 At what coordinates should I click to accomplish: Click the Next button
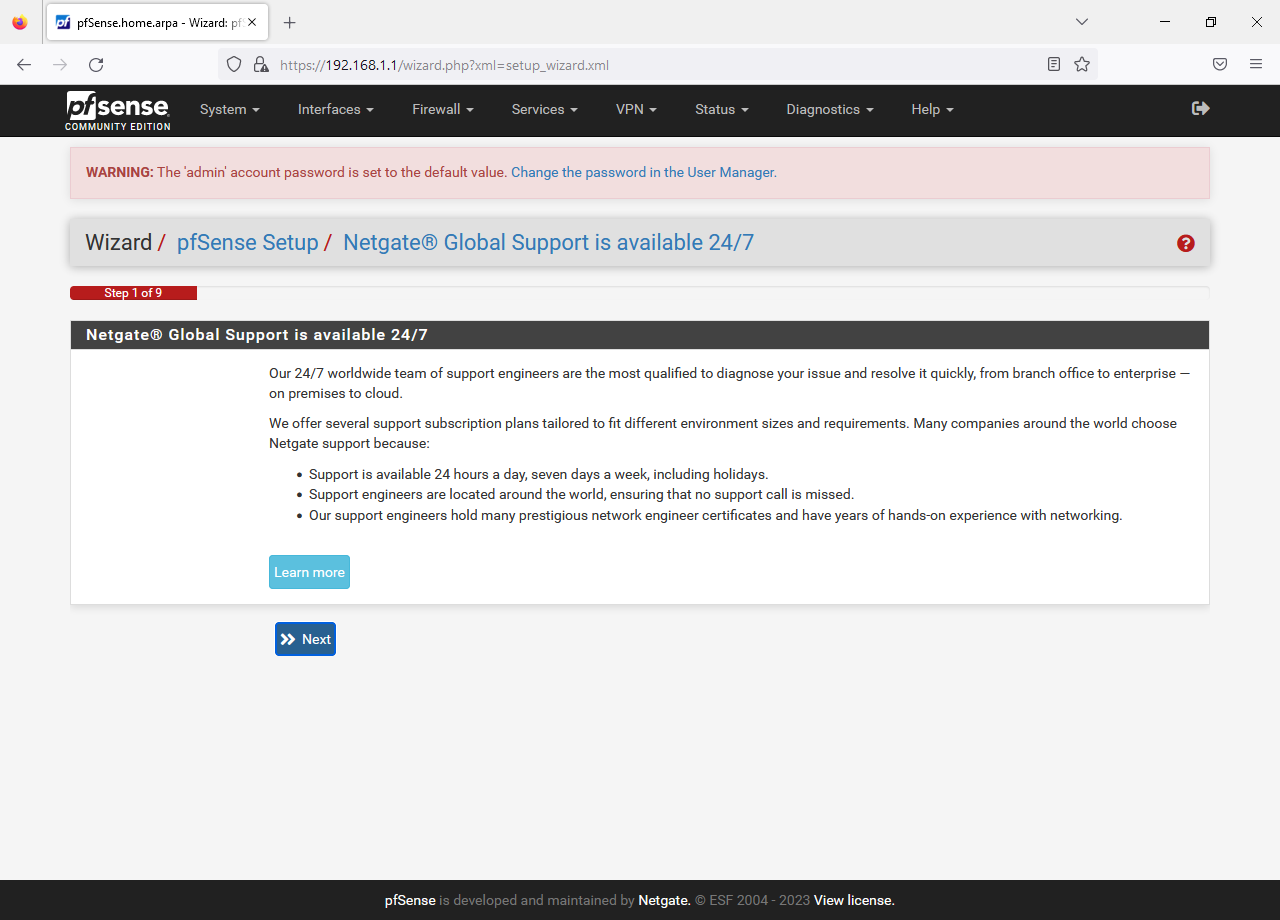[305, 639]
